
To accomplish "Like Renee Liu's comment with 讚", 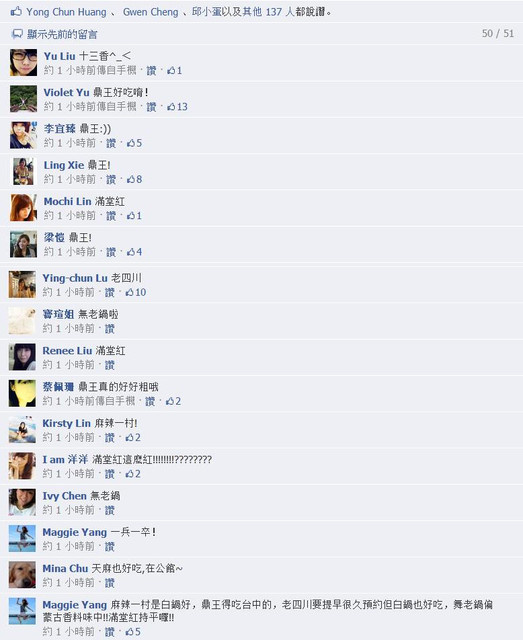I will tap(109, 365).
